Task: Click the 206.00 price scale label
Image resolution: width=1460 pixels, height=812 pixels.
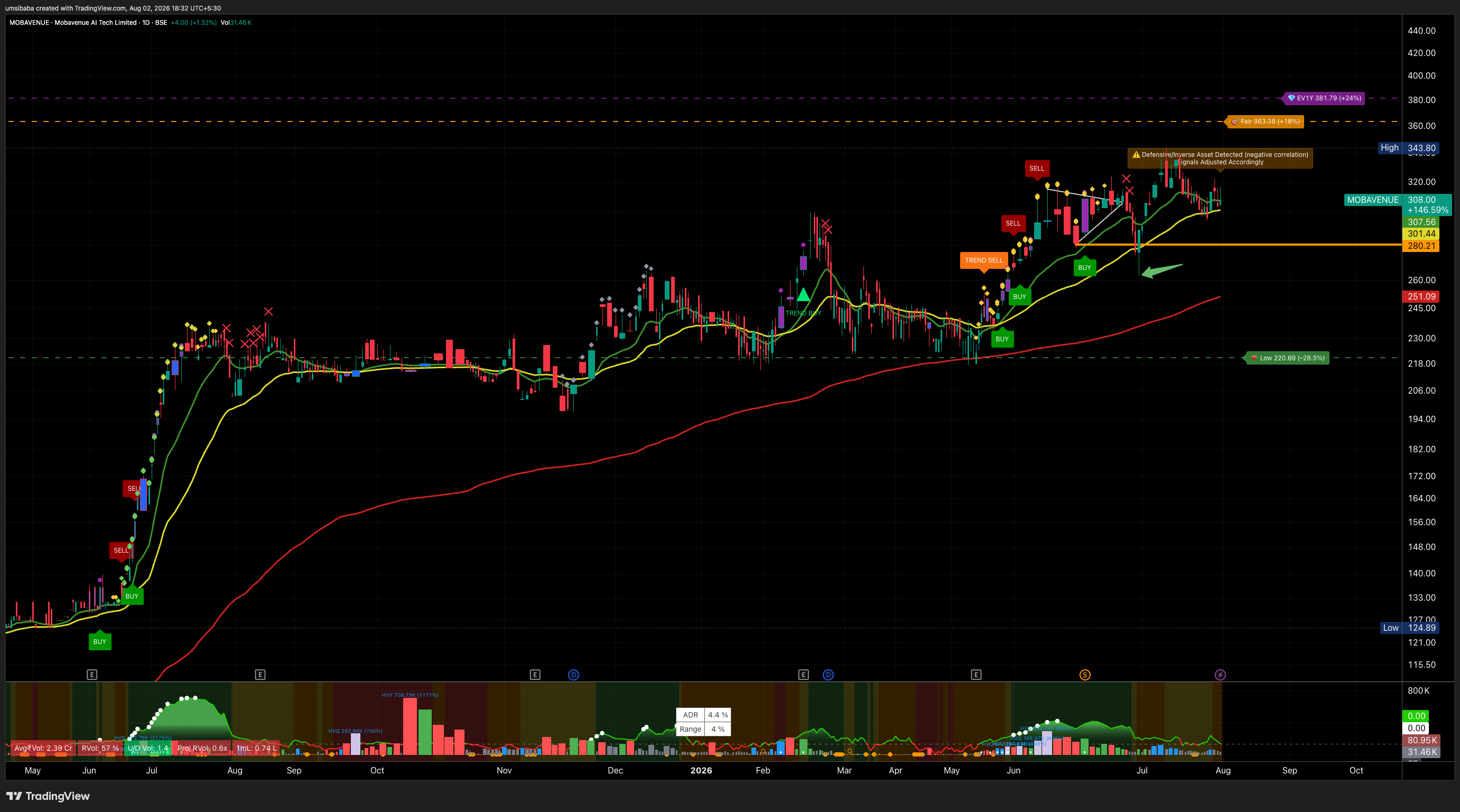Action: (1421, 390)
